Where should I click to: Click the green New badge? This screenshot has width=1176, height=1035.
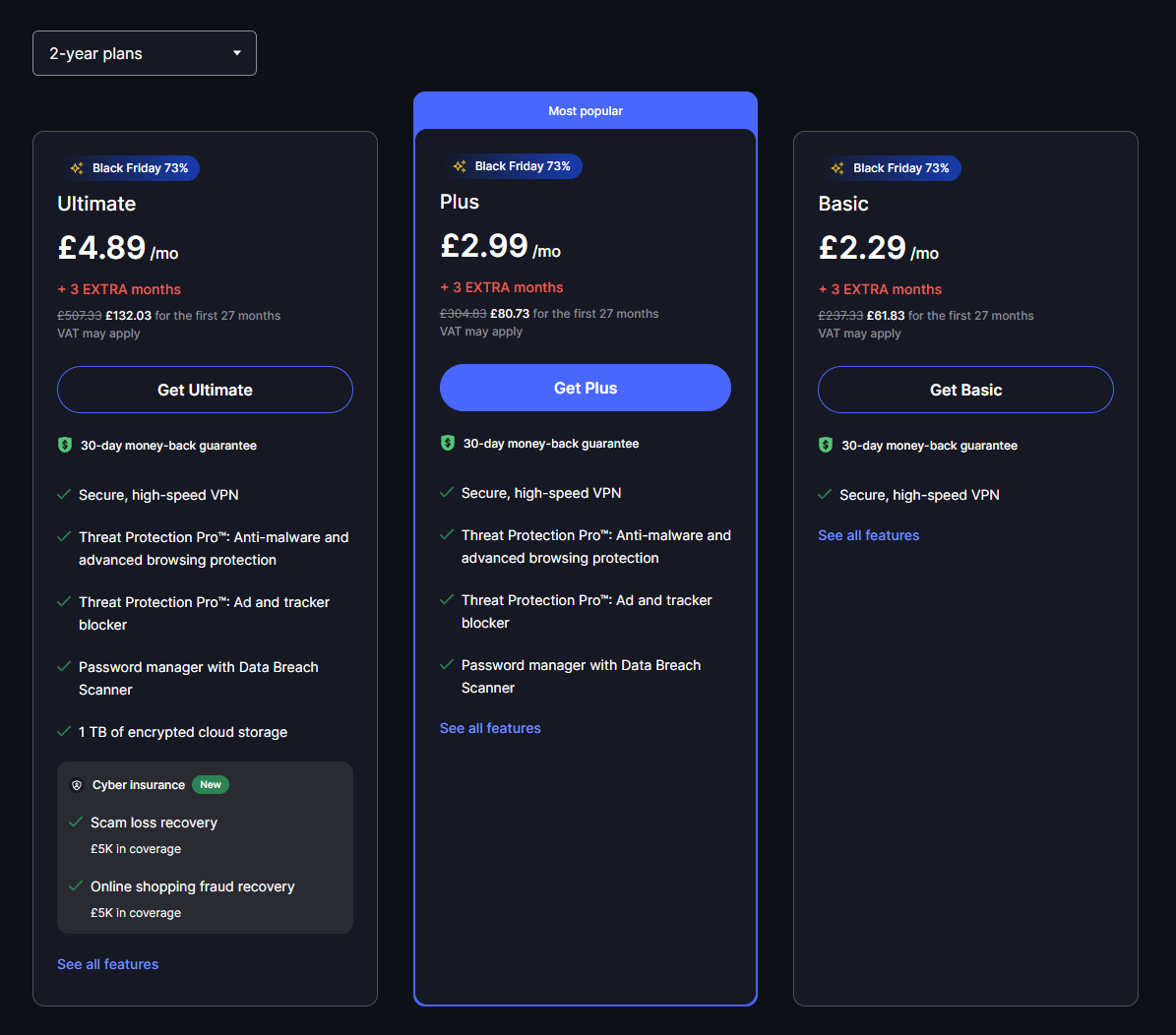pos(211,784)
